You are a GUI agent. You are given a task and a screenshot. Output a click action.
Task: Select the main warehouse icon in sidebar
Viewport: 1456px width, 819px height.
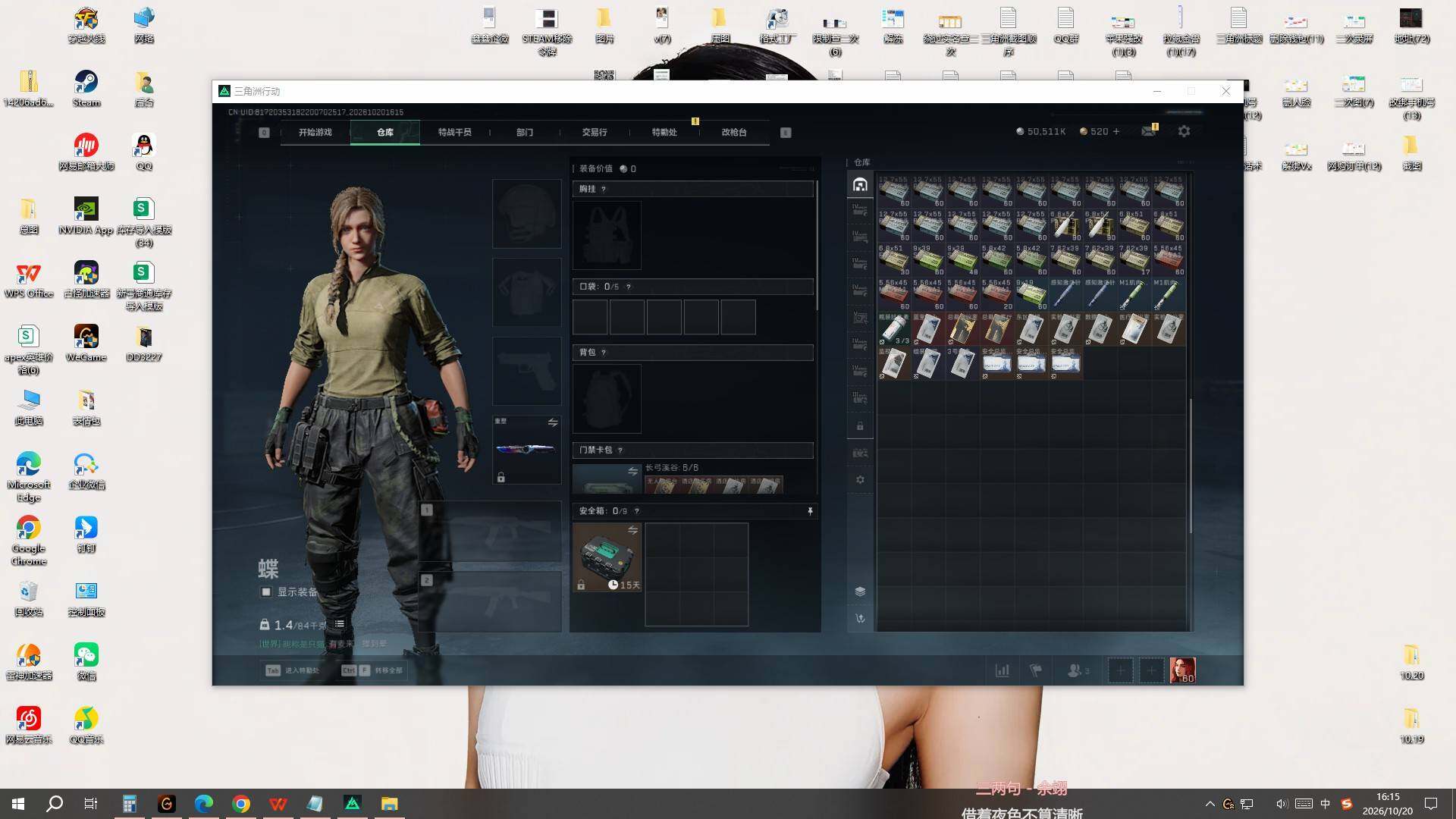point(860,185)
